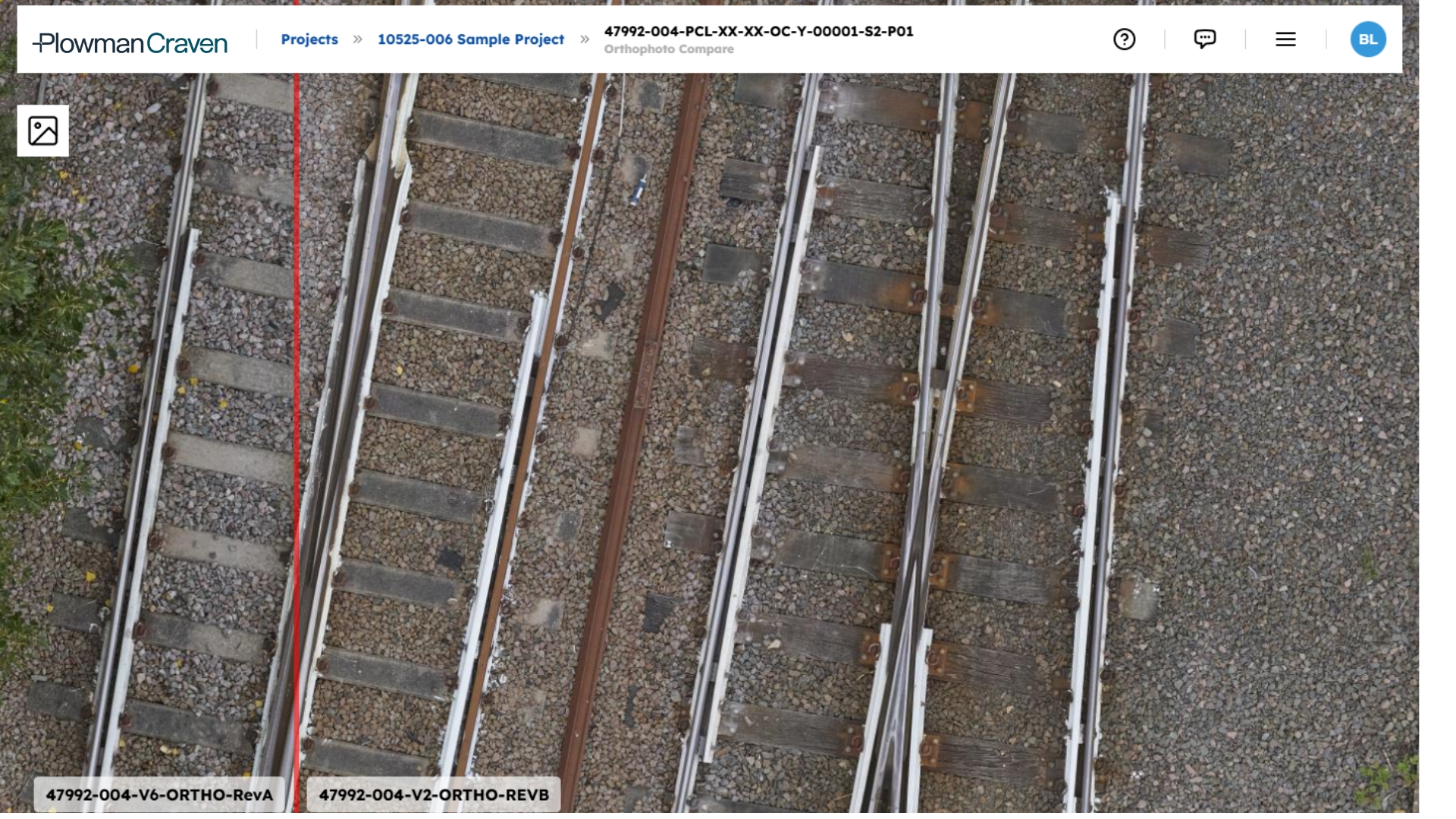
Task: Click the blue bottle lying between tracks
Action: pyautogui.click(x=638, y=191)
